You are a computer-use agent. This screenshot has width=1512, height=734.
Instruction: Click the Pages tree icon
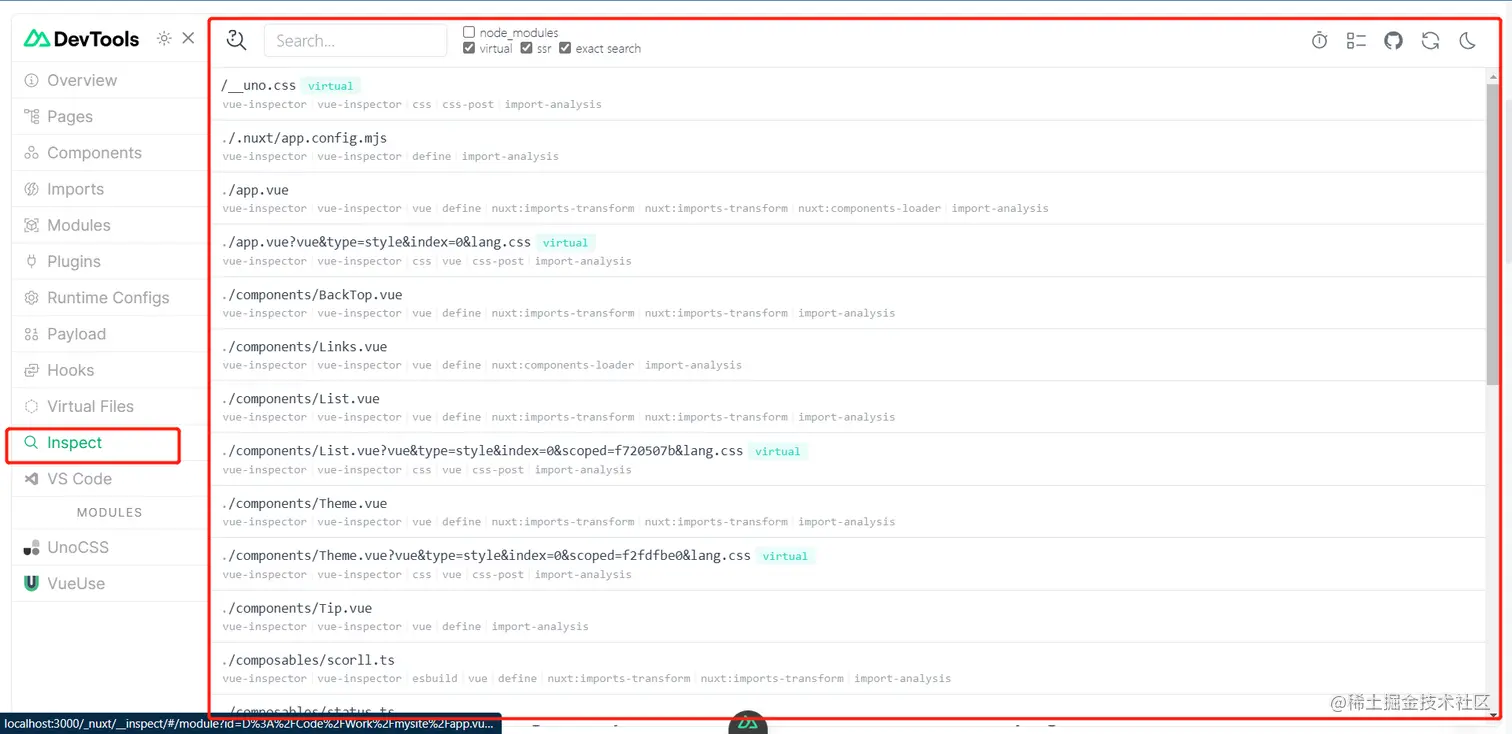(32, 116)
